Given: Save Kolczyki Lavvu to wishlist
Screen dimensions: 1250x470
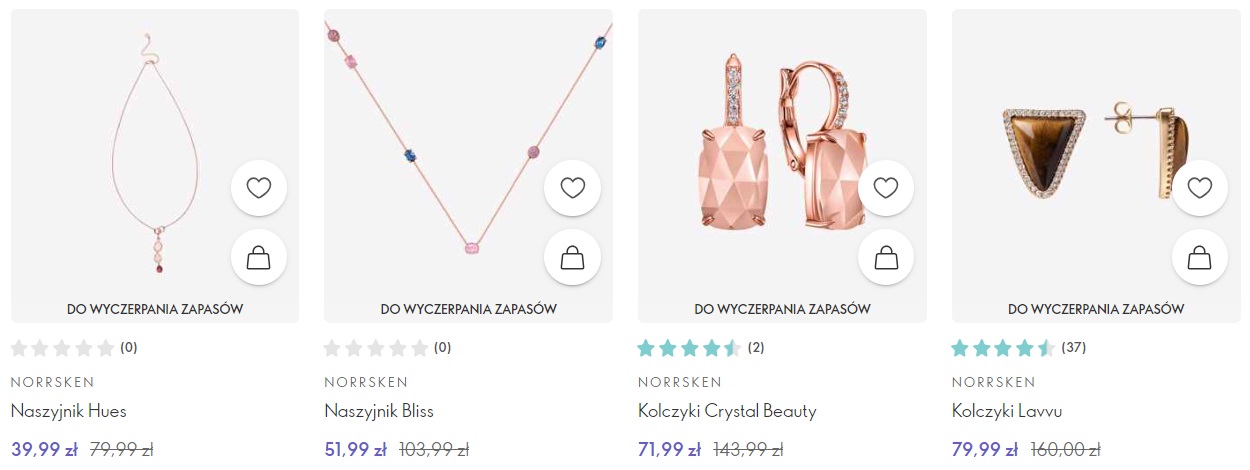Looking at the screenshot, I should point(1200,187).
